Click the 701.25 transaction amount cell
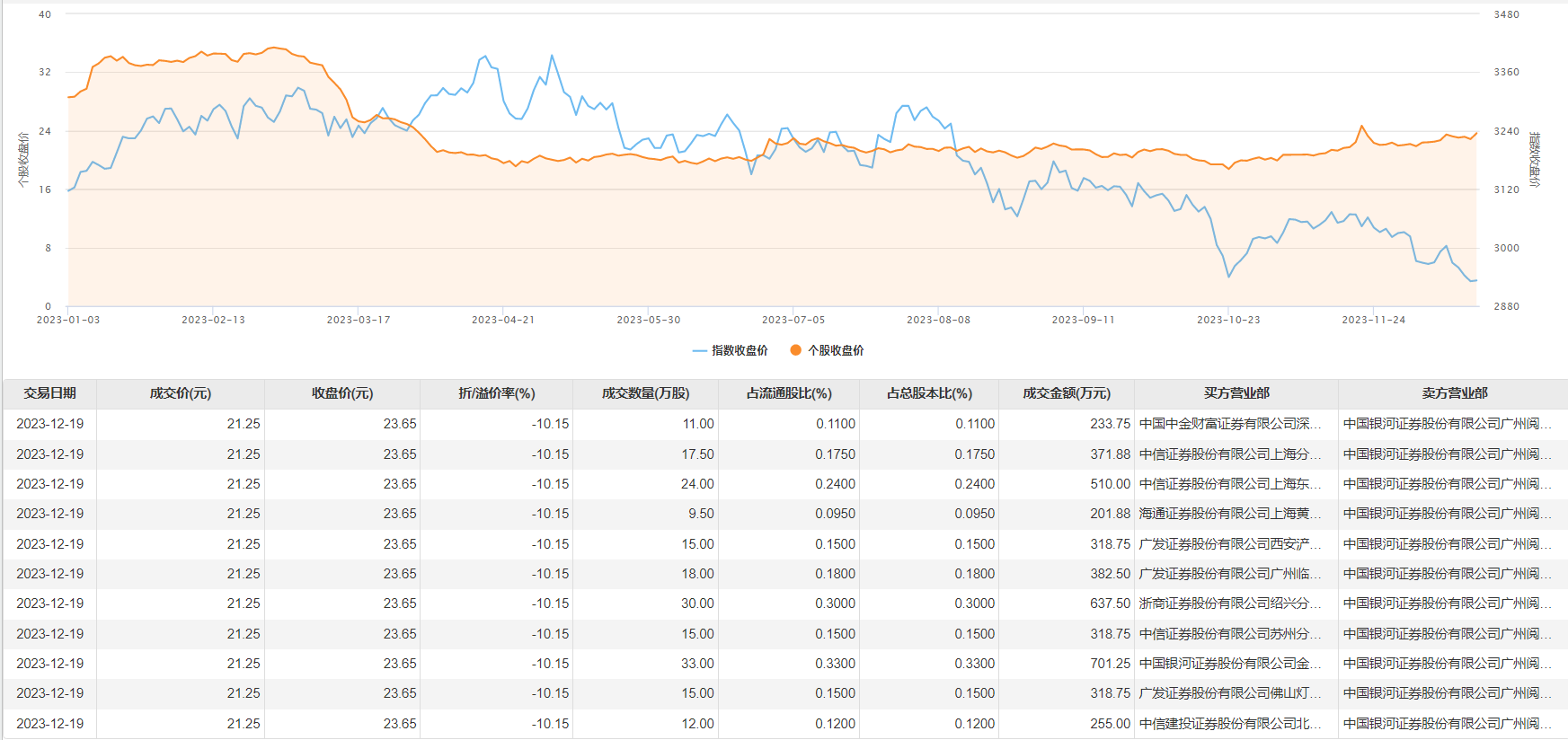 click(1110, 664)
